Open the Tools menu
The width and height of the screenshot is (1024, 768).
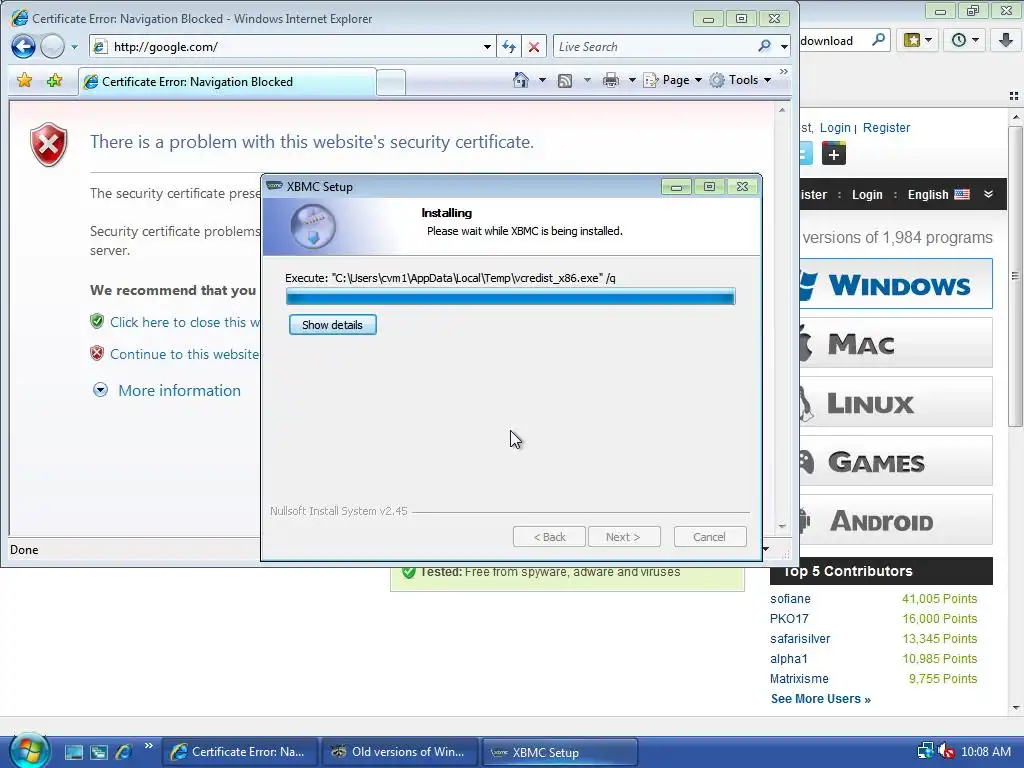tap(741, 80)
